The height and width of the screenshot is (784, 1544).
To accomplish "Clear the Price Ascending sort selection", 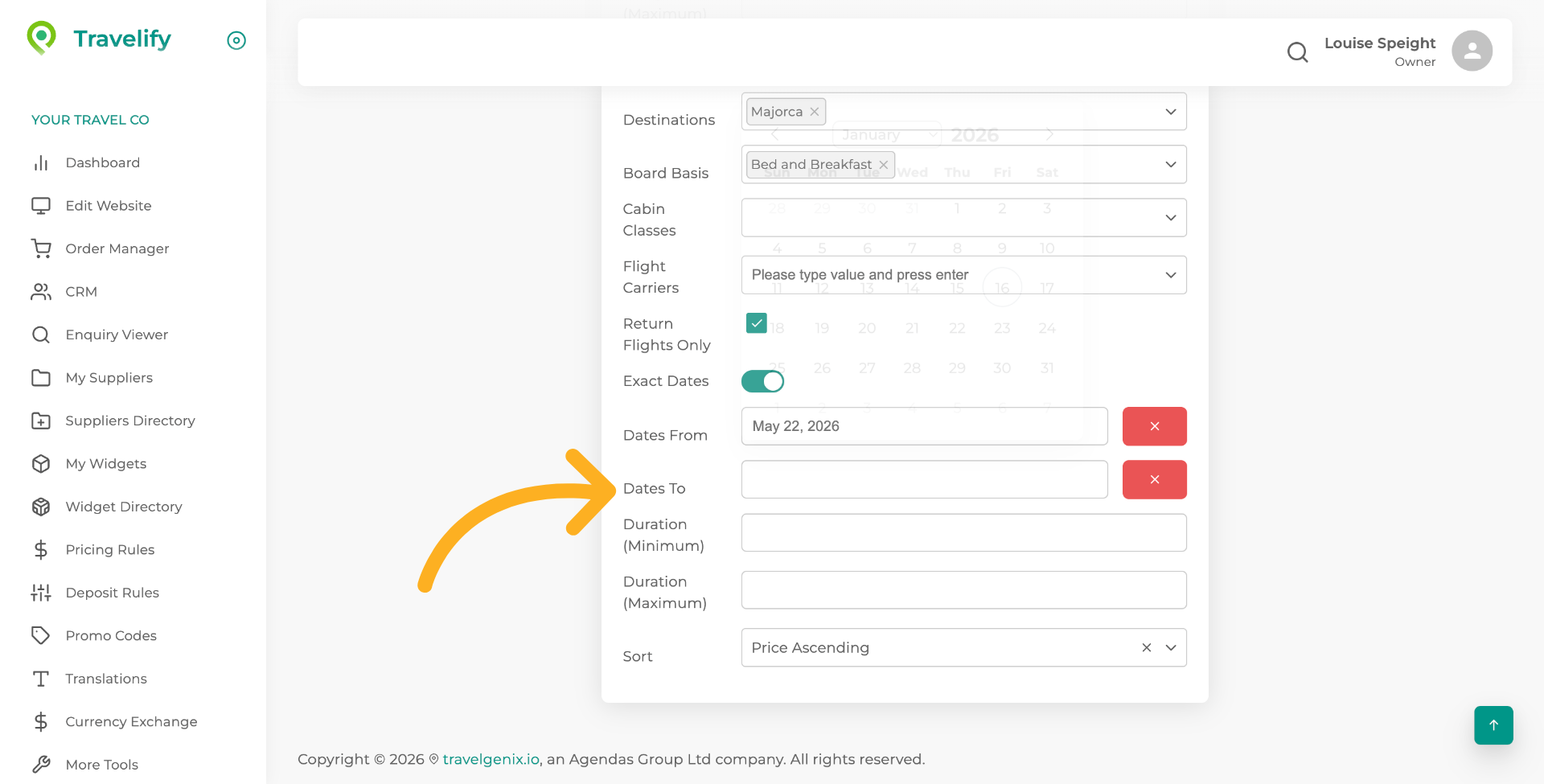I will pyautogui.click(x=1147, y=647).
